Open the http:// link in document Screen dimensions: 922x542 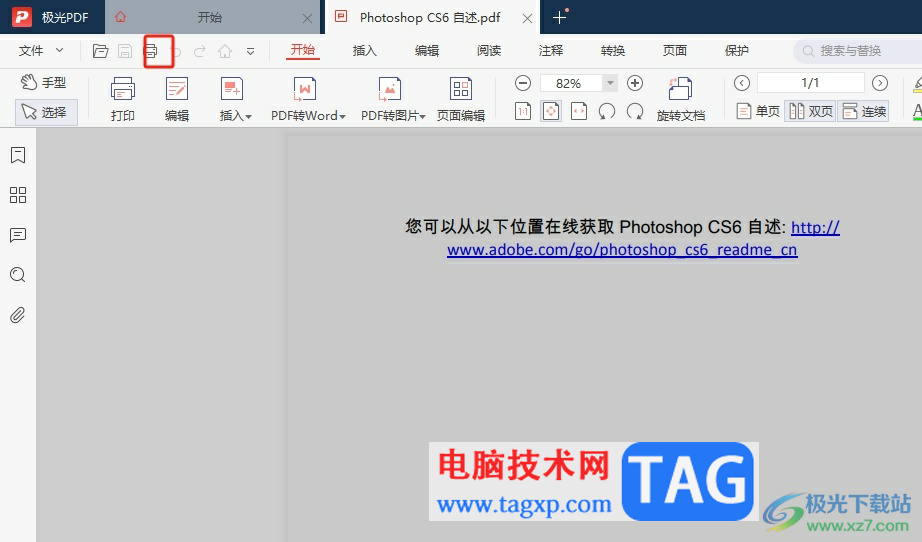[x=815, y=227]
